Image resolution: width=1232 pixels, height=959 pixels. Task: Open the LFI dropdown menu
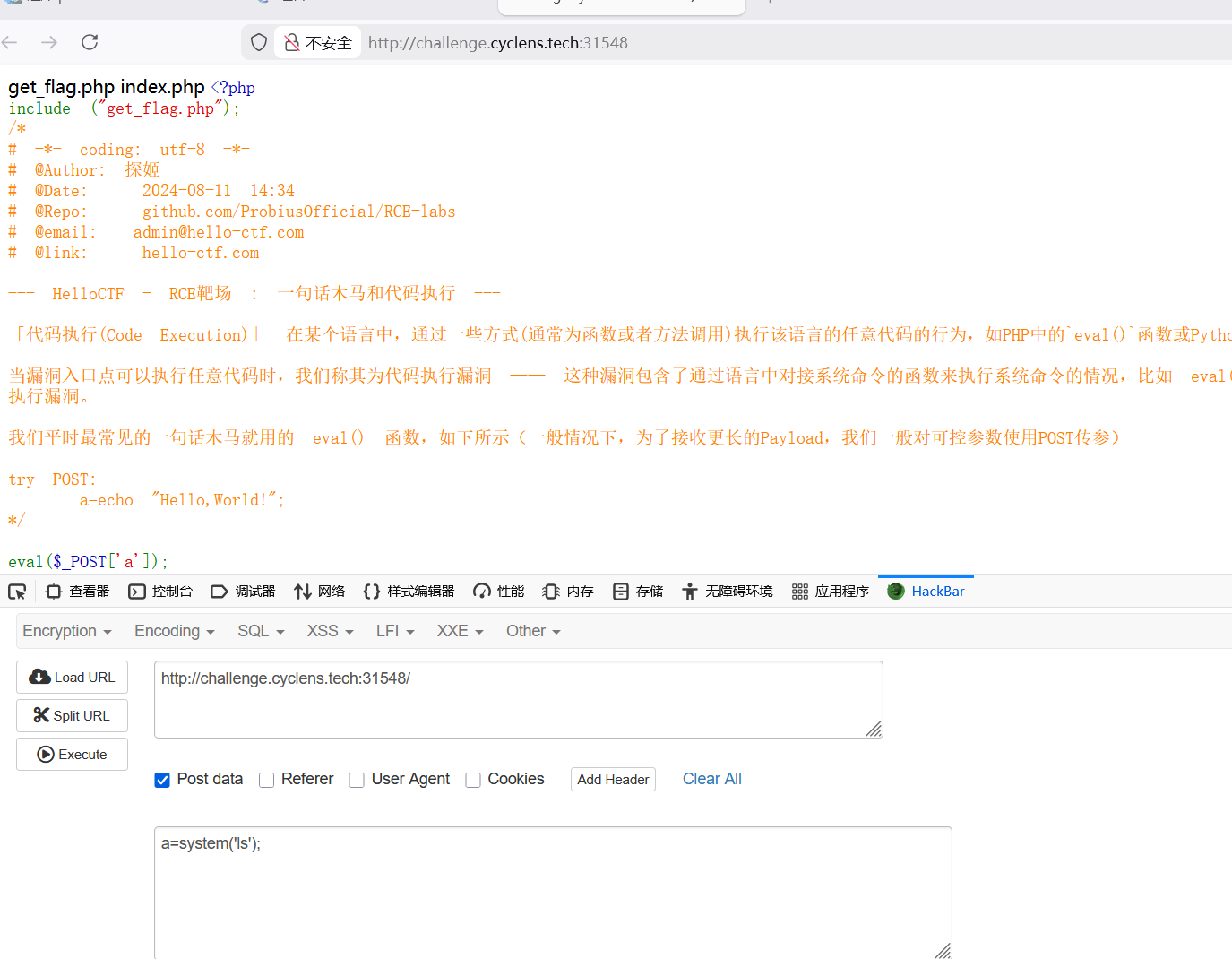(395, 631)
